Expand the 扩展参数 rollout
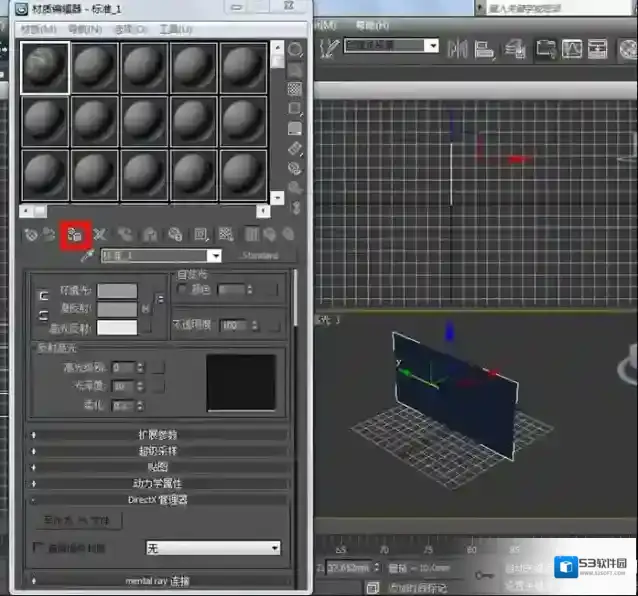638x596 pixels. [x=157, y=435]
